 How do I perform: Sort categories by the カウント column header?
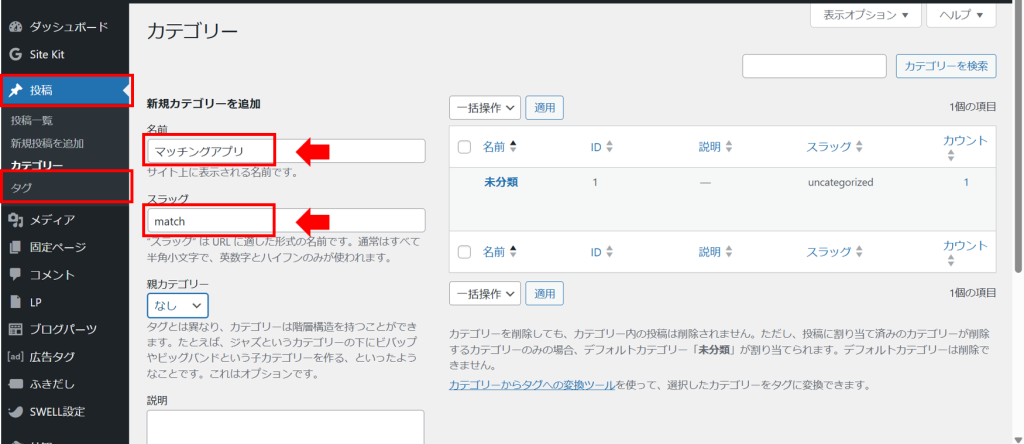click(965, 147)
